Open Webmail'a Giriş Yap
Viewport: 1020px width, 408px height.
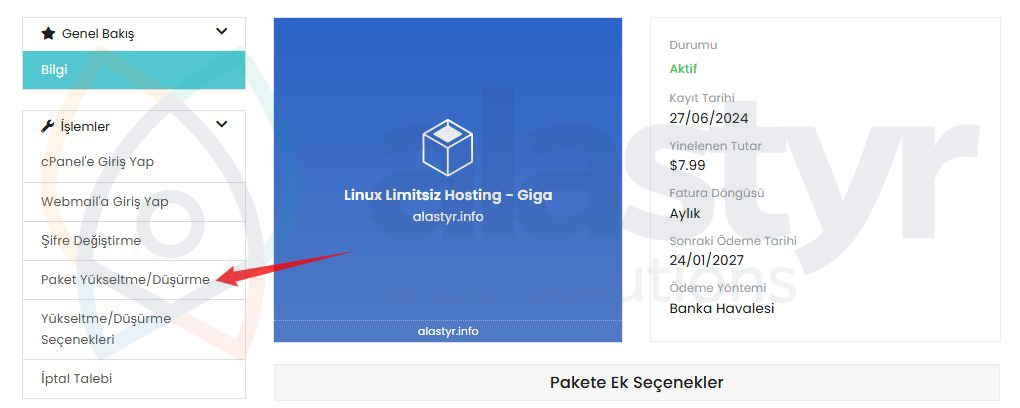pyautogui.click(x=134, y=202)
